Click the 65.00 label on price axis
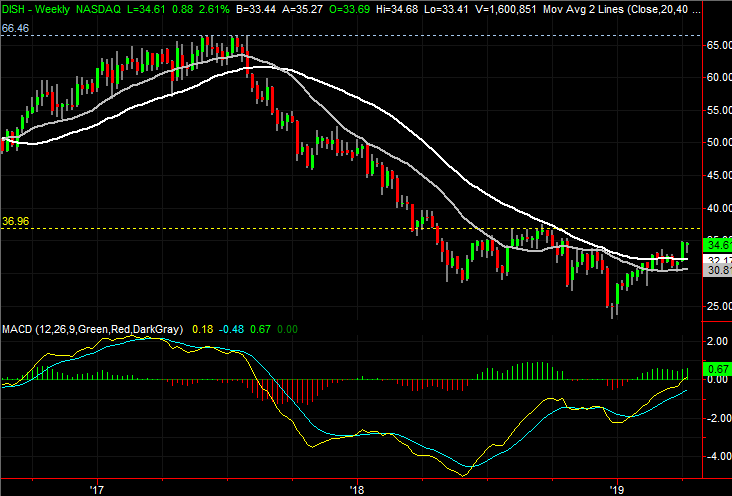This screenshot has width=732, height=496. coord(714,46)
